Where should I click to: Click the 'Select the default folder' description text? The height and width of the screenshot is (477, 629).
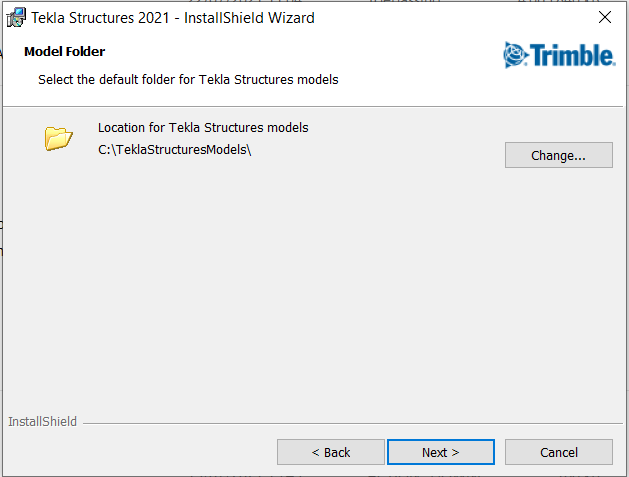pos(188,79)
